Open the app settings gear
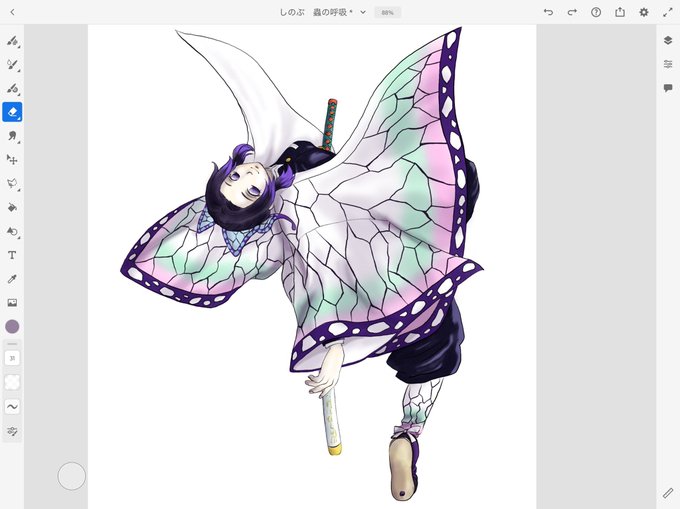The height and width of the screenshot is (509, 680). [644, 12]
